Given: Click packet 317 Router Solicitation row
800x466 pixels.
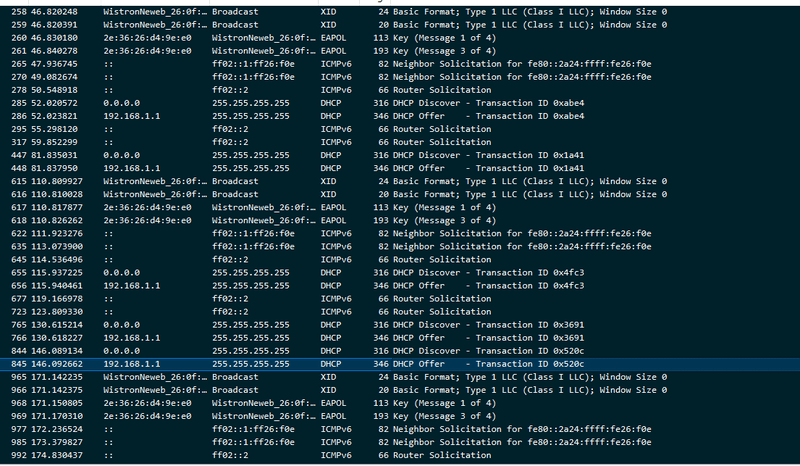Looking at the screenshot, I should [400, 141].
